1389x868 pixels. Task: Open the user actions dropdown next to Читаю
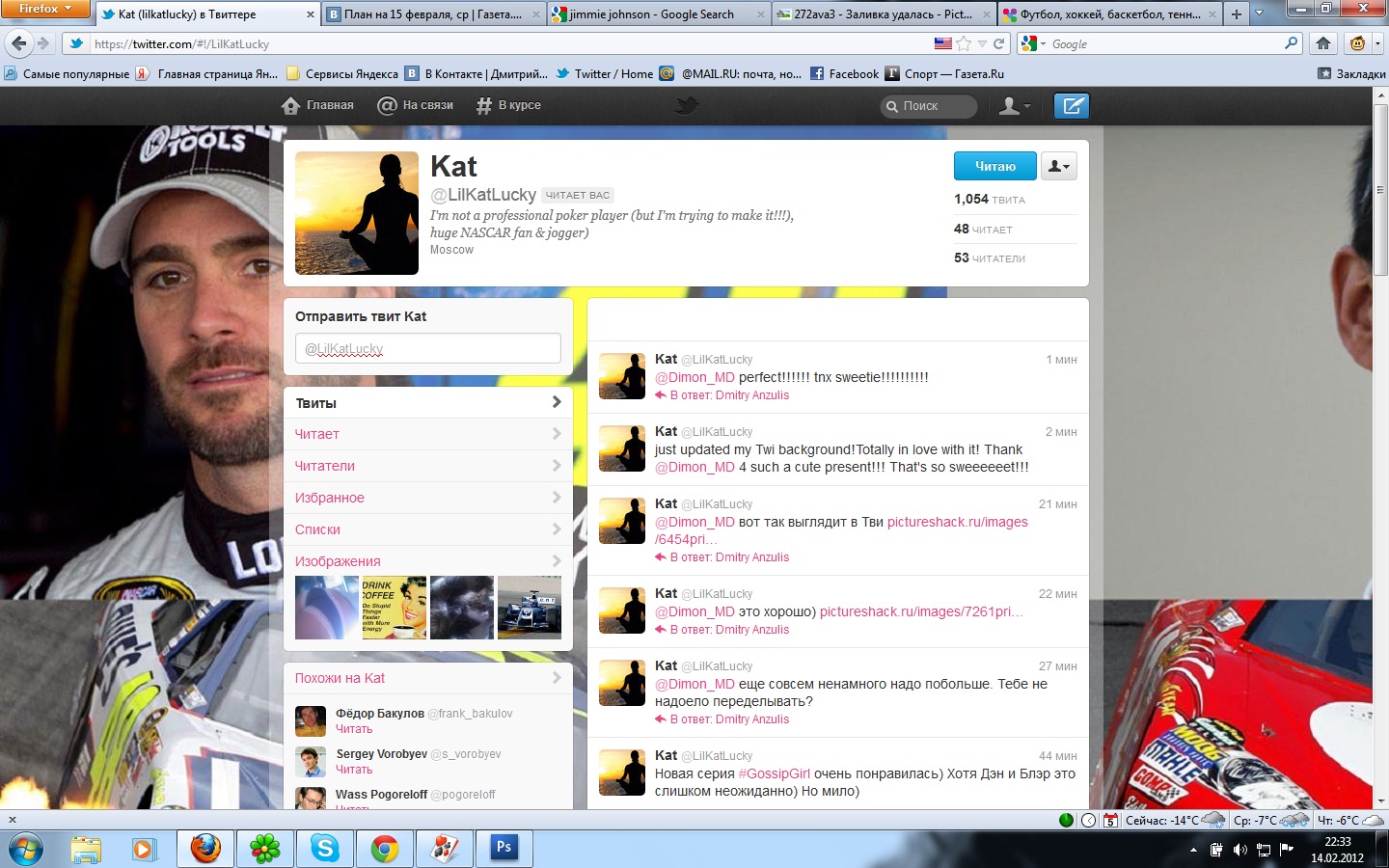[x=1058, y=166]
